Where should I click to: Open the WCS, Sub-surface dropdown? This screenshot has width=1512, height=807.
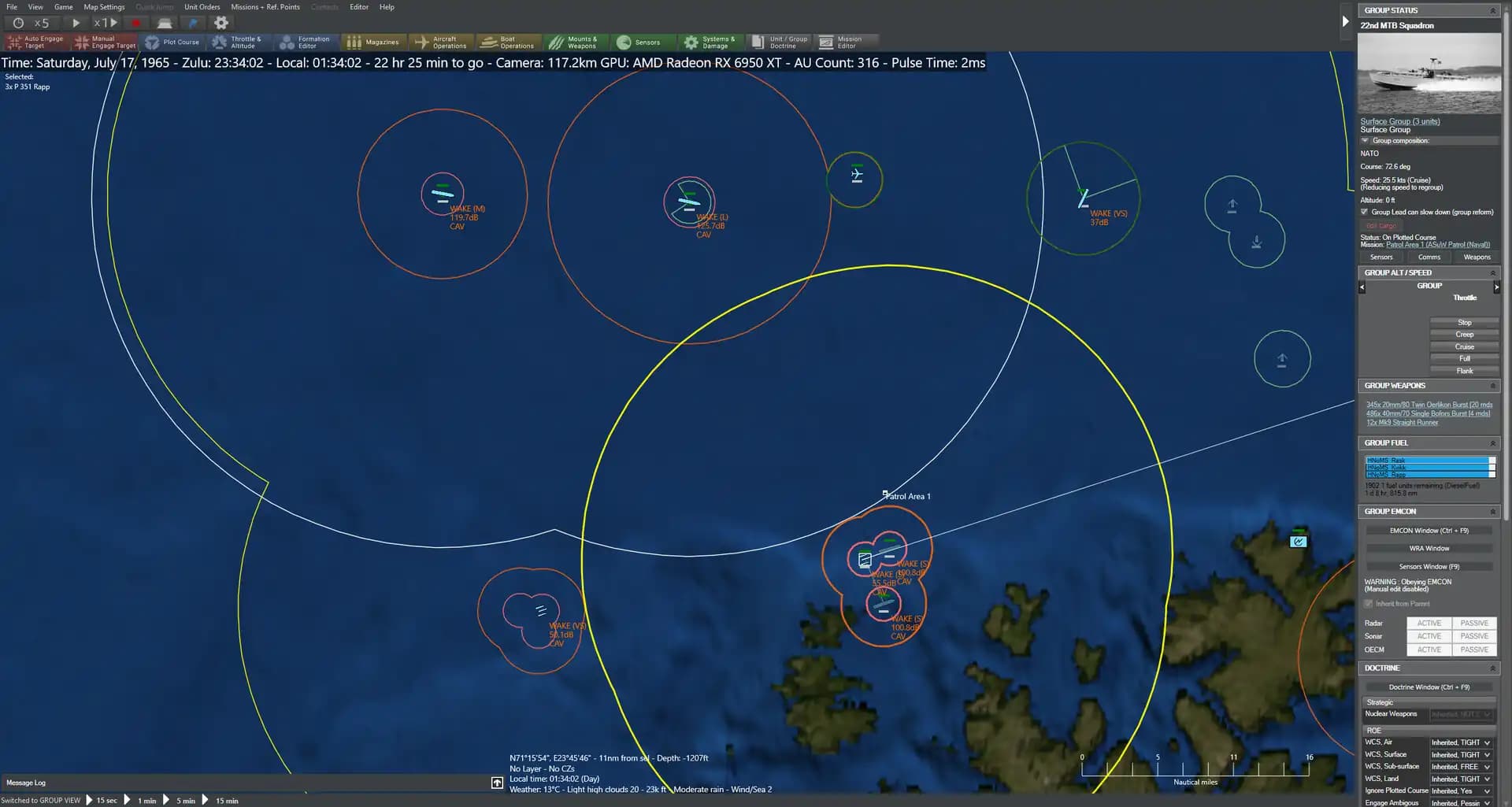tap(1462, 767)
